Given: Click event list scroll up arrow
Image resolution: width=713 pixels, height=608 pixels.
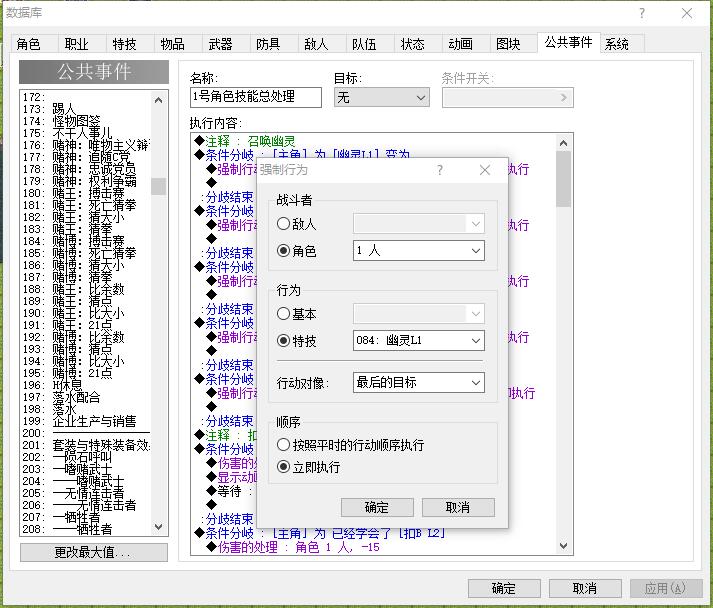Looking at the screenshot, I should click(158, 100).
